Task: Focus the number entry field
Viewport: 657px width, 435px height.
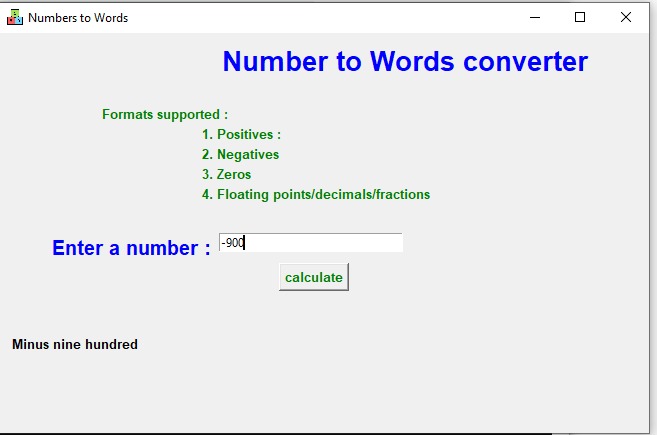Action: tap(310, 243)
